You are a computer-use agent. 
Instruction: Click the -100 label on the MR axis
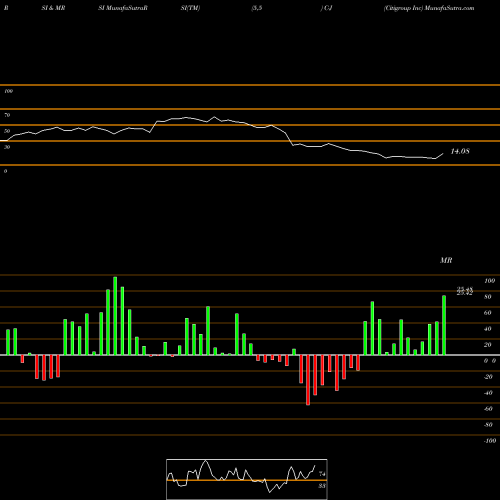tap(490, 441)
